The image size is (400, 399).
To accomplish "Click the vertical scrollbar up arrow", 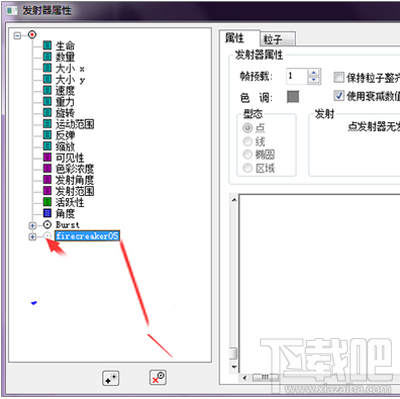I will tap(234, 200).
